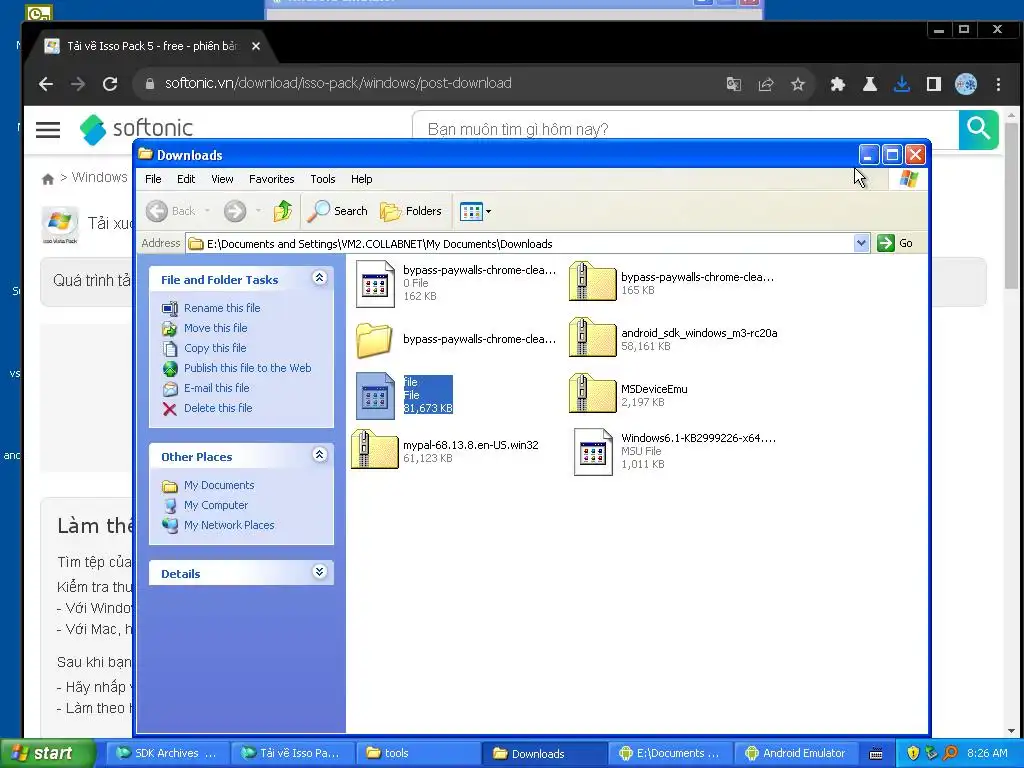Open the File menu
This screenshot has width=1024, height=768.
coord(153,179)
